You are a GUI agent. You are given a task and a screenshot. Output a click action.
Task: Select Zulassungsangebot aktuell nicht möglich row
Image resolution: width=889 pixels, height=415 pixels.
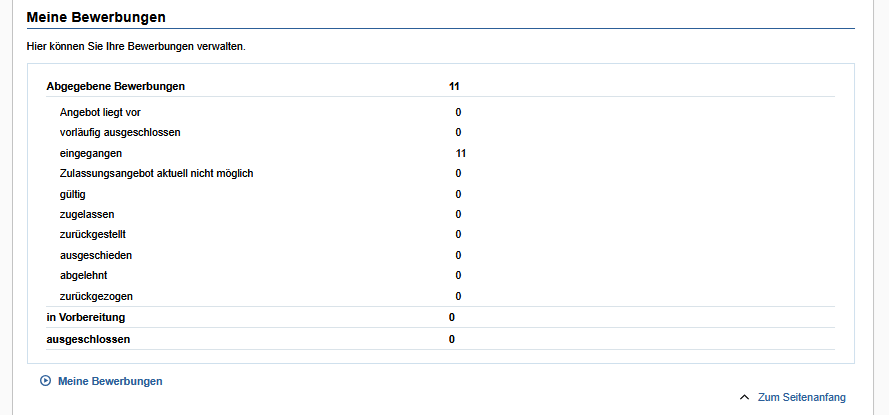(x=156, y=173)
